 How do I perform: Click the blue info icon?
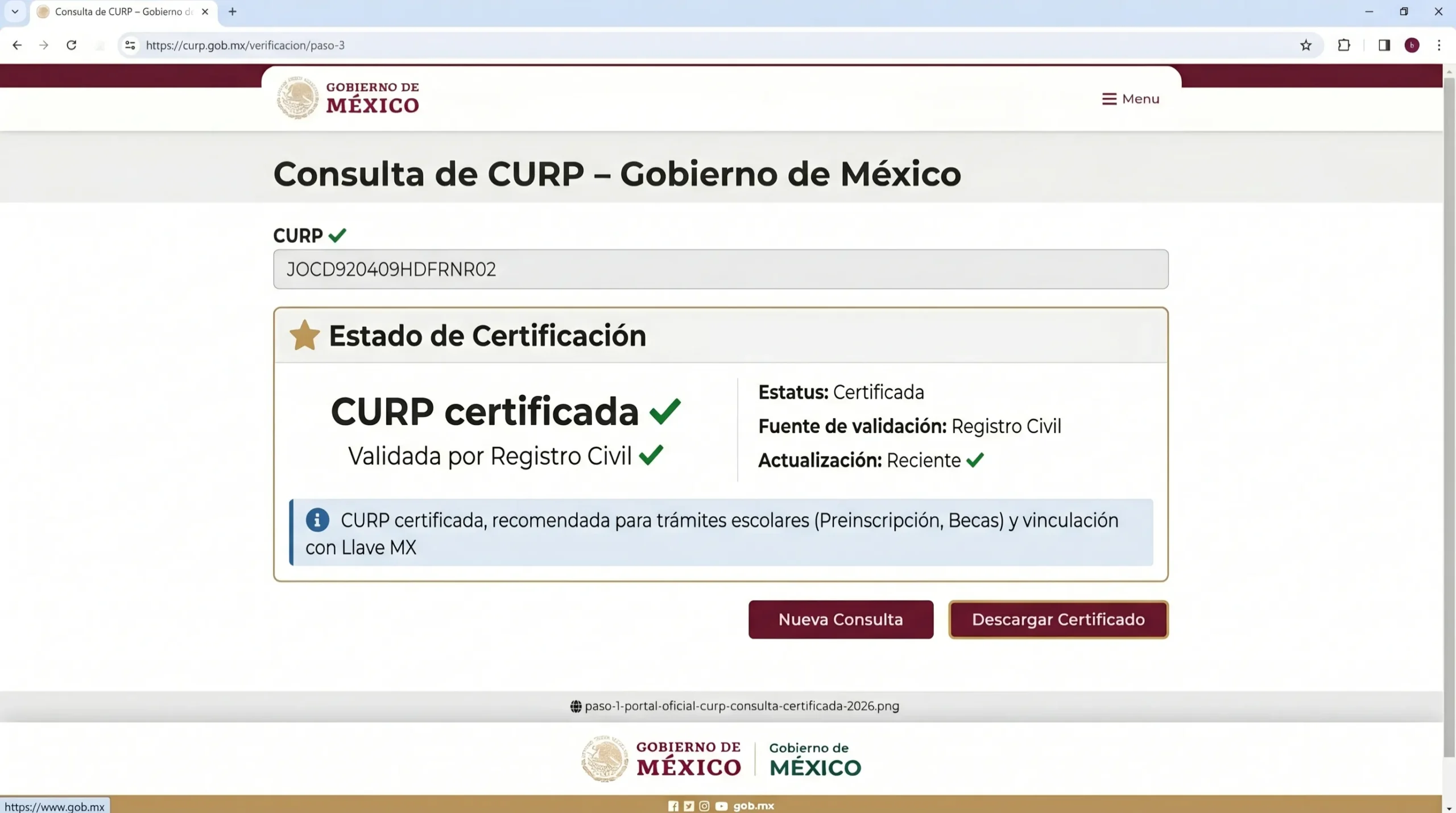317,520
